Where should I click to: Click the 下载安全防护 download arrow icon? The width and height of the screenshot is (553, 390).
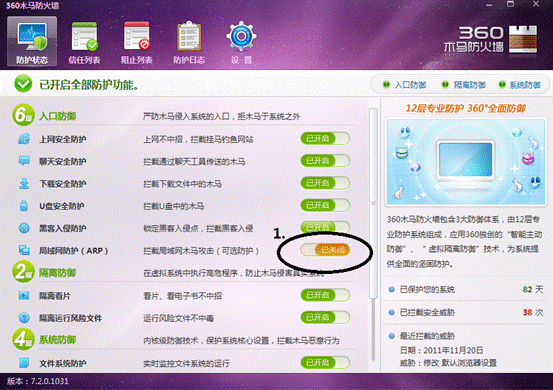24,184
